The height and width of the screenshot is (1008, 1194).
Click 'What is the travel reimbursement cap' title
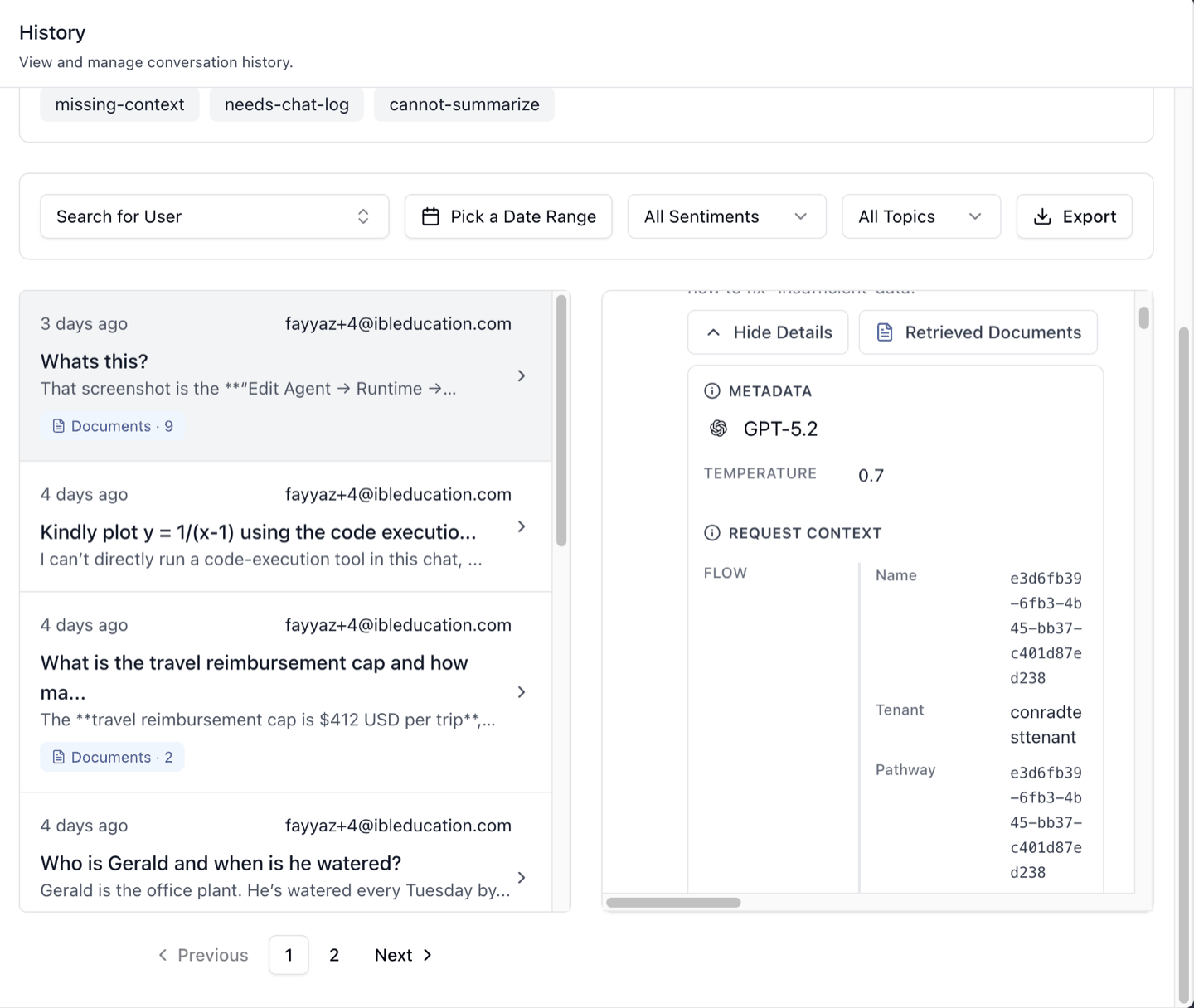pos(255,677)
